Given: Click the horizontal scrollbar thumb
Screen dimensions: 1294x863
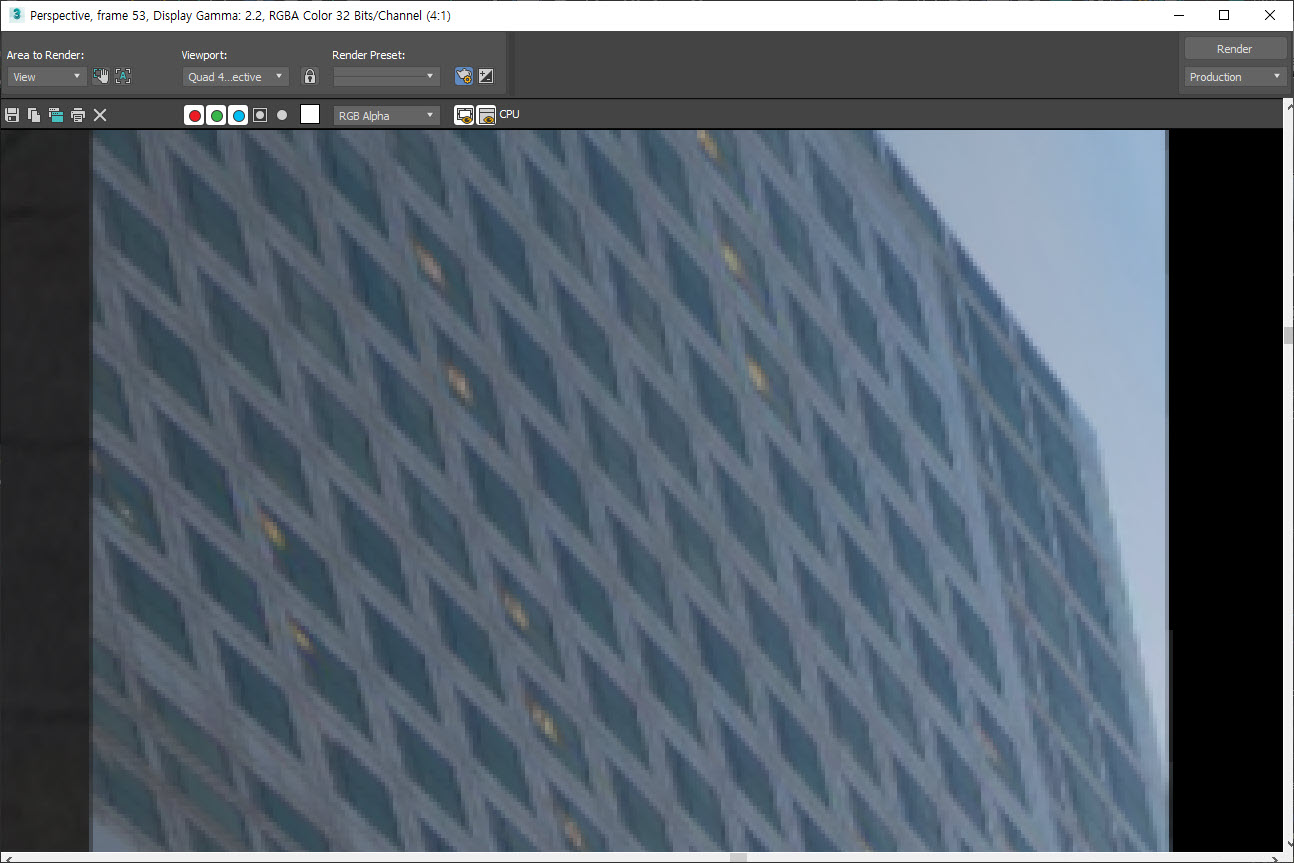Looking at the screenshot, I should [738, 857].
